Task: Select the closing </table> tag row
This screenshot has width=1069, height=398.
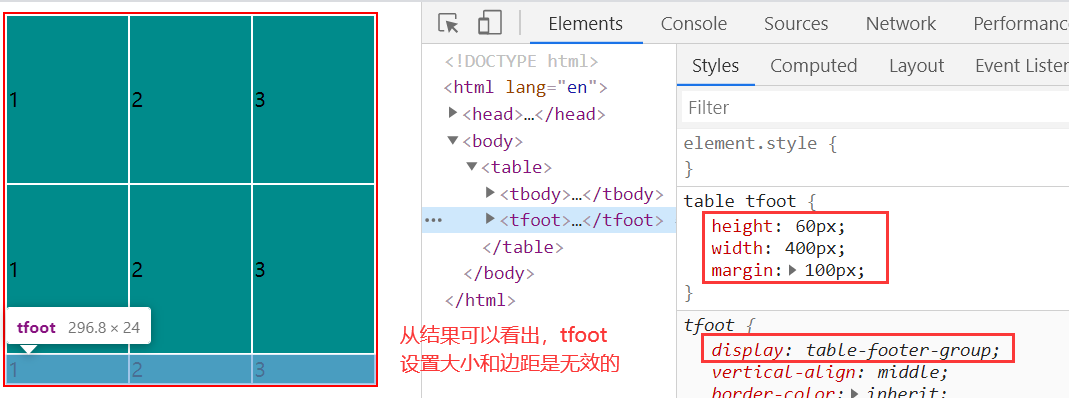Action: click(x=523, y=247)
